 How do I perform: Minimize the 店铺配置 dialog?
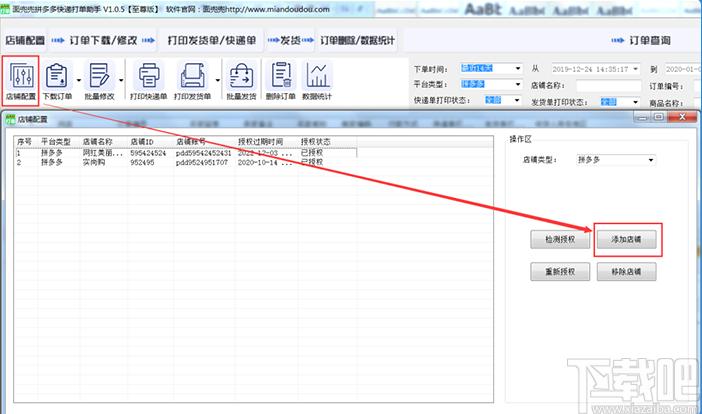pyautogui.click(x=643, y=117)
